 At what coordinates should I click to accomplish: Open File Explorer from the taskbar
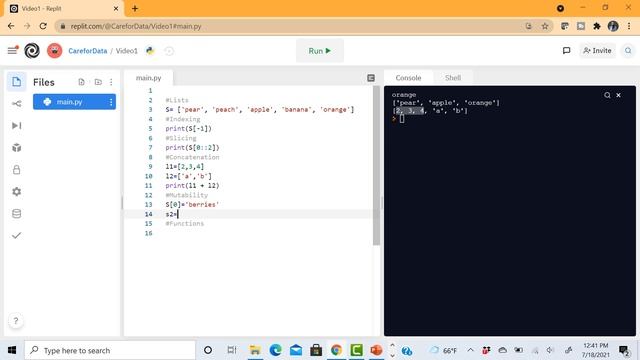(255, 350)
